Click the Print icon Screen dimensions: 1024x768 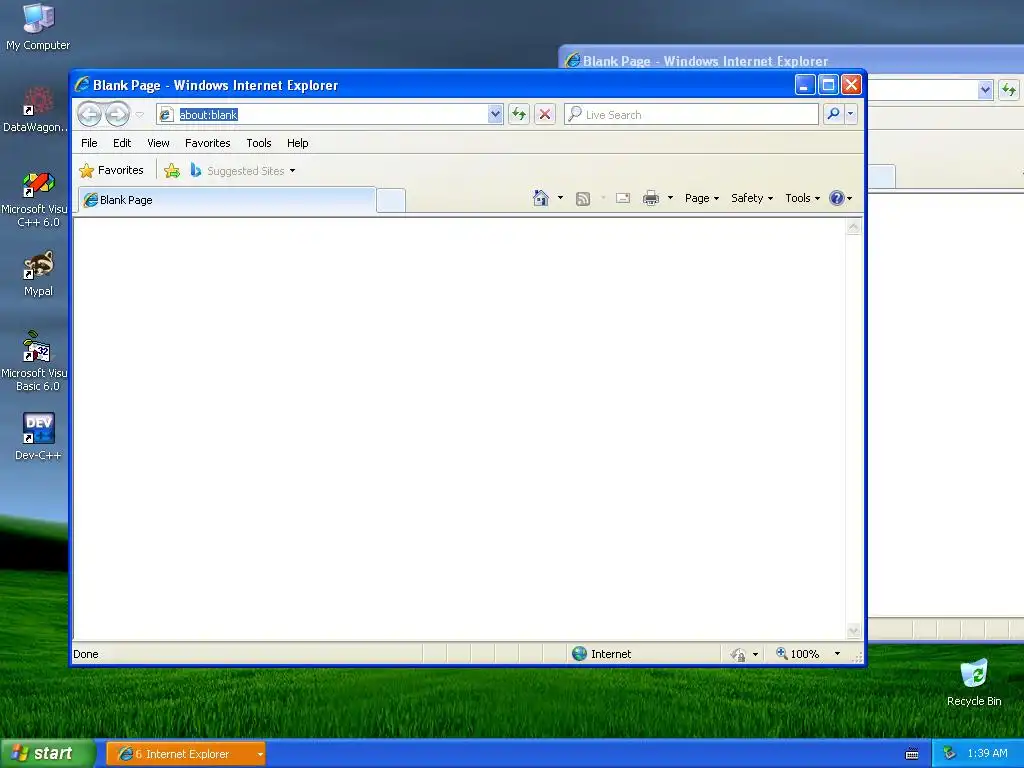[650, 198]
